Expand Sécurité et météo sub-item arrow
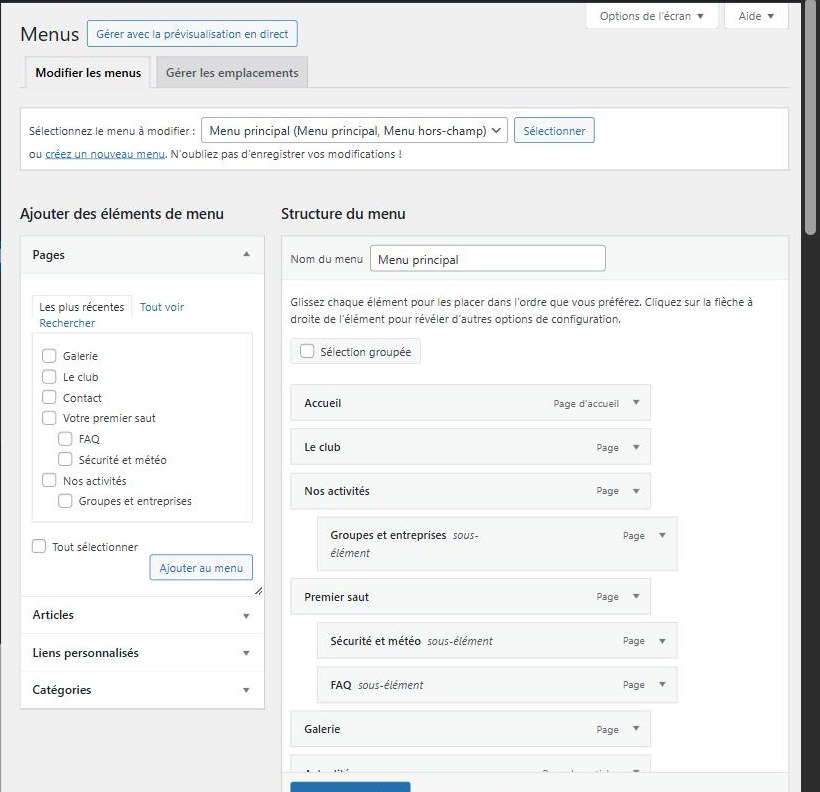Viewport: 820px width, 792px height. click(x=662, y=641)
